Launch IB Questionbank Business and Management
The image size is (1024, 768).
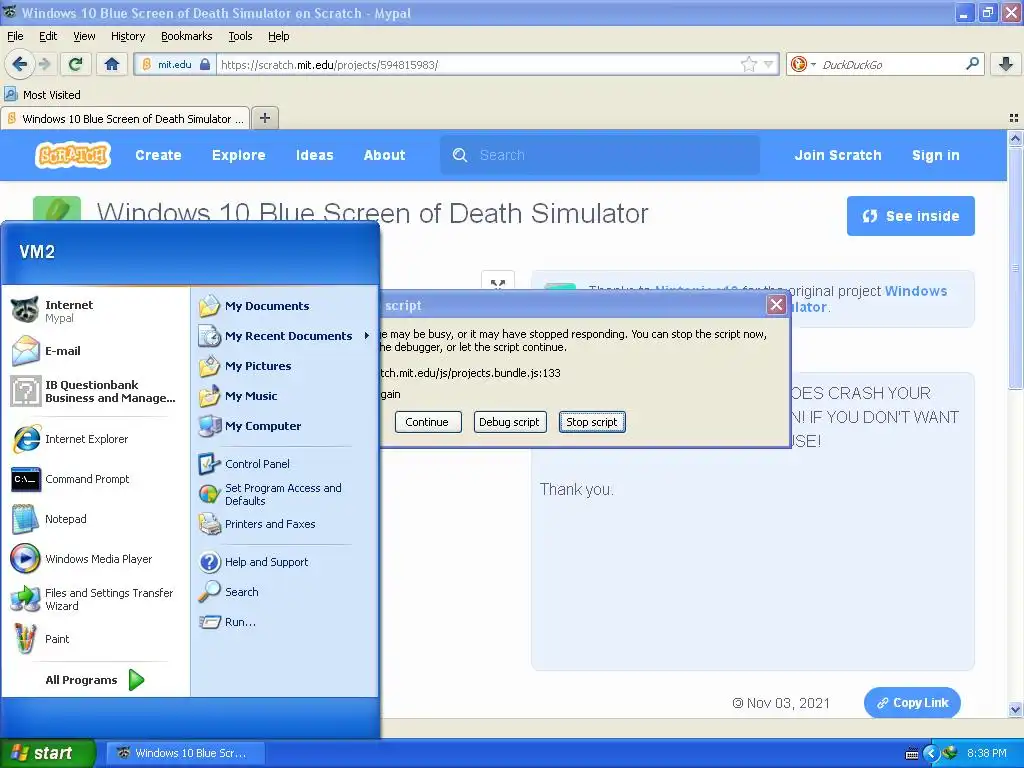[95, 391]
